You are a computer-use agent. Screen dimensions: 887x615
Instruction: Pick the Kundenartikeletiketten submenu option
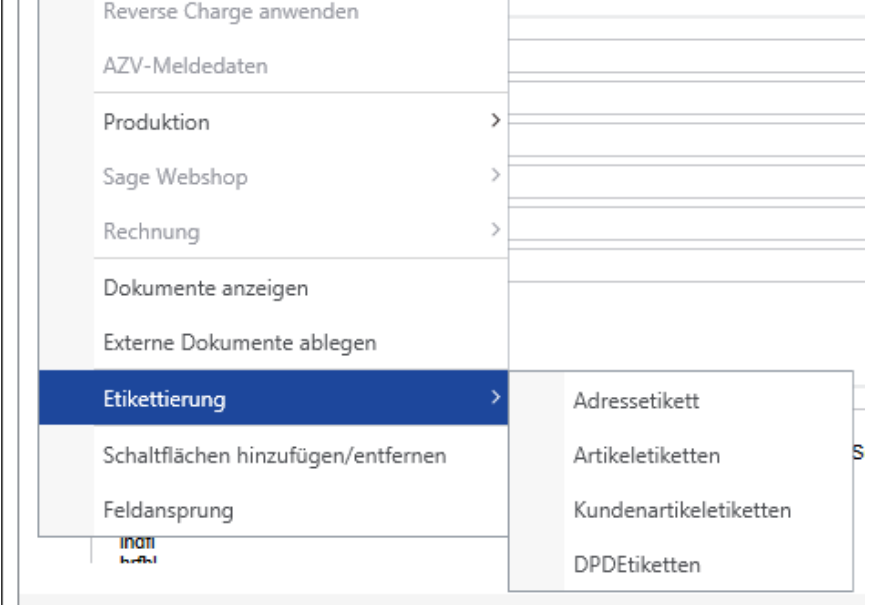(682, 510)
